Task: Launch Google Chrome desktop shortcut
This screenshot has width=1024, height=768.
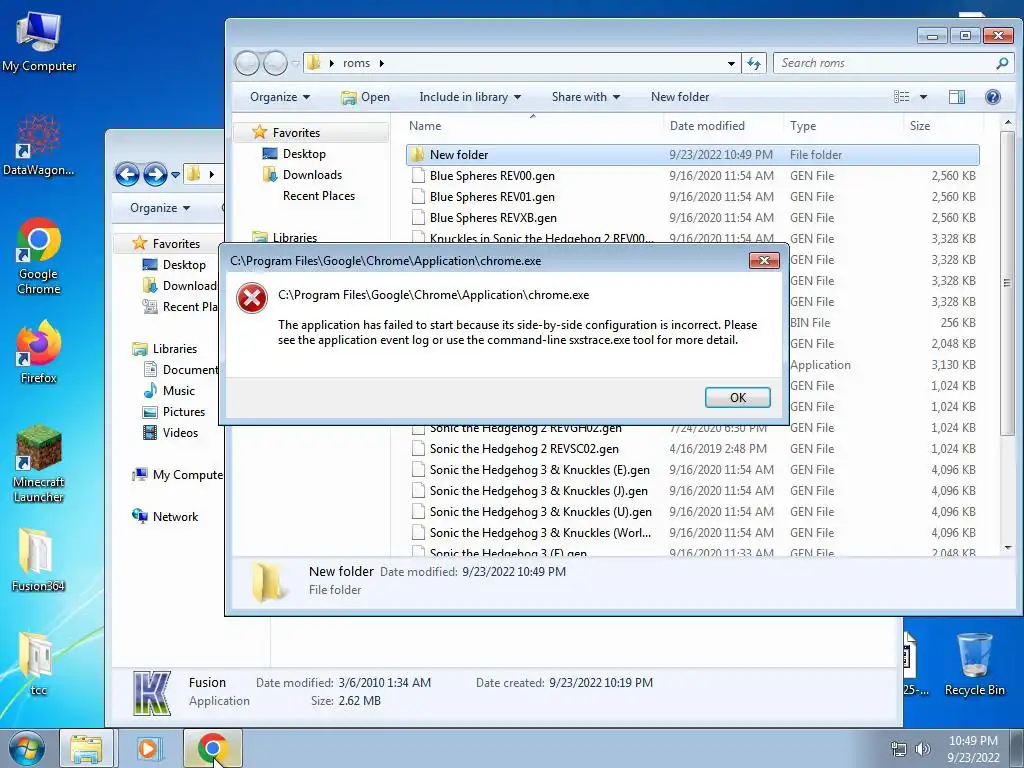Action: click(39, 256)
